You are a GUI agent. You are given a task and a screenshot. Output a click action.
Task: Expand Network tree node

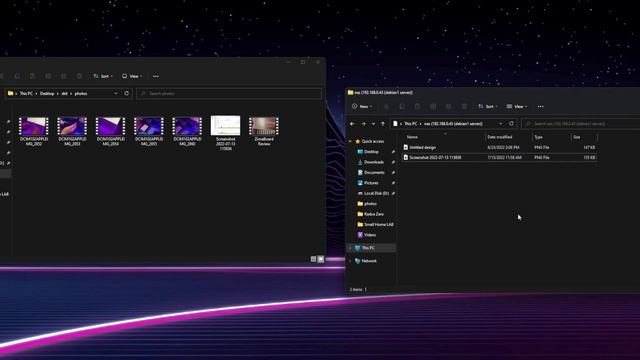(x=350, y=261)
